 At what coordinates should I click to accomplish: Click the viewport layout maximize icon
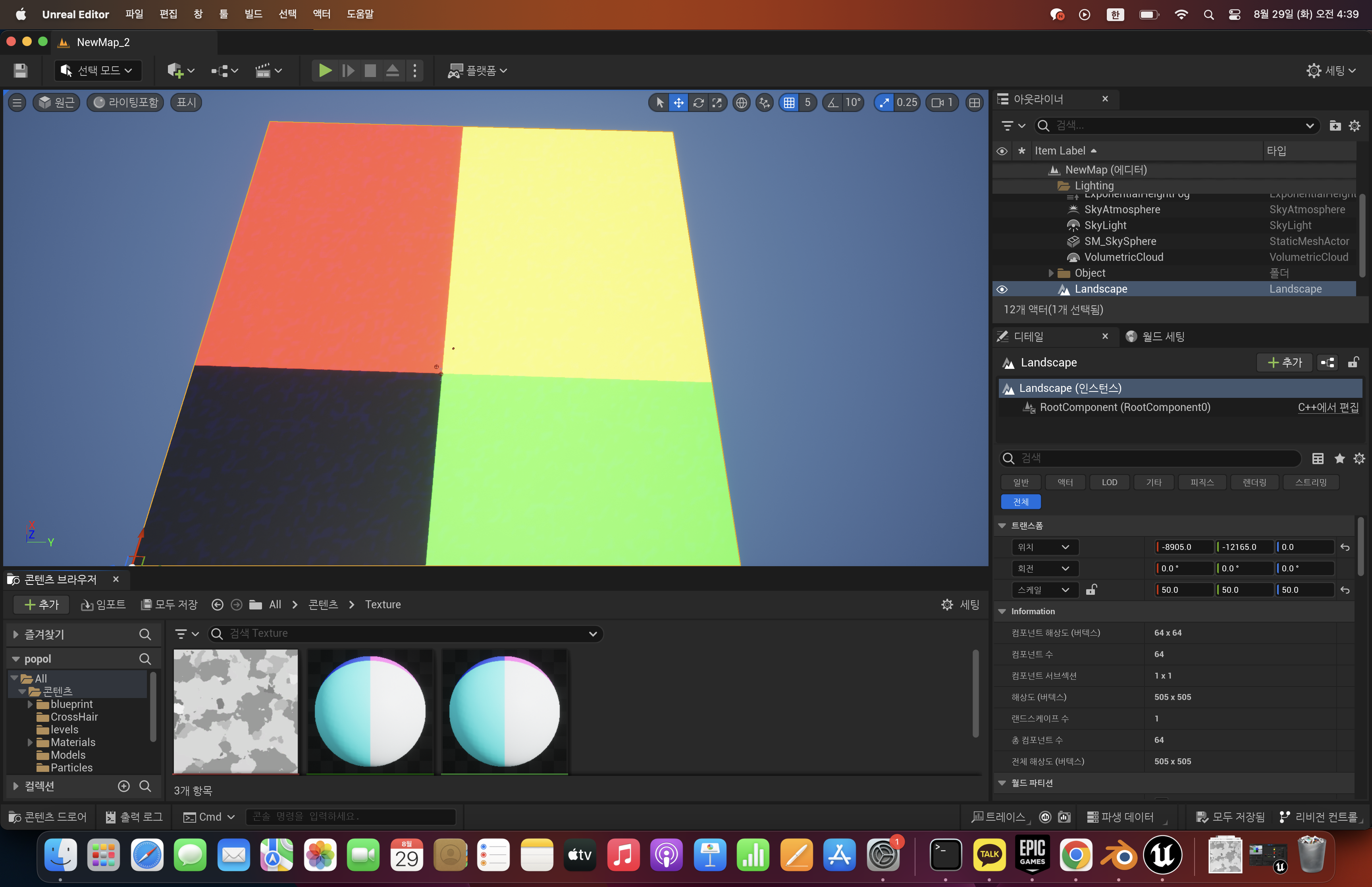[974, 102]
